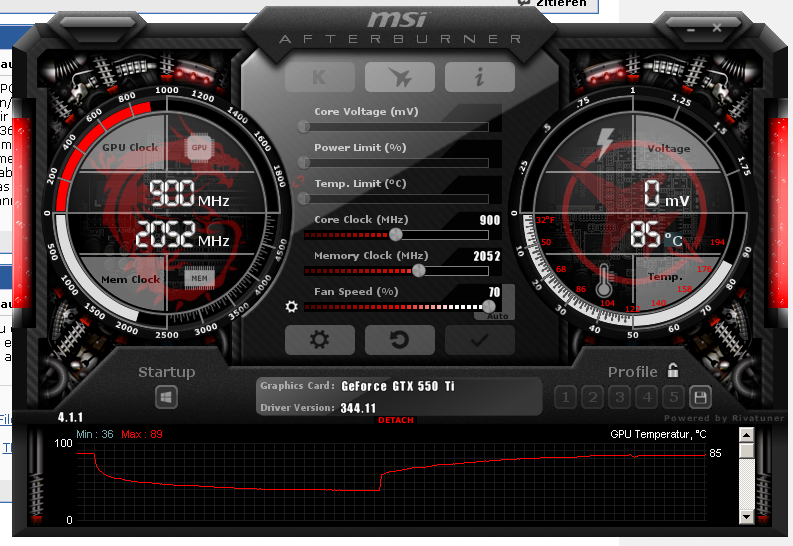Click graph scrollbar up arrow
The width and height of the screenshot is (793, 546).
(x=746, y=434)
